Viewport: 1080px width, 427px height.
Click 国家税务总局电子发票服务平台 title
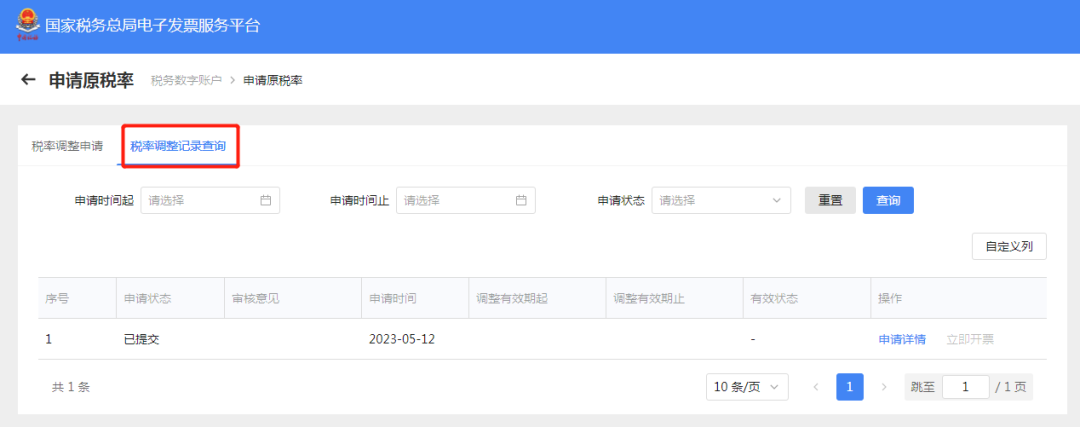152,26
